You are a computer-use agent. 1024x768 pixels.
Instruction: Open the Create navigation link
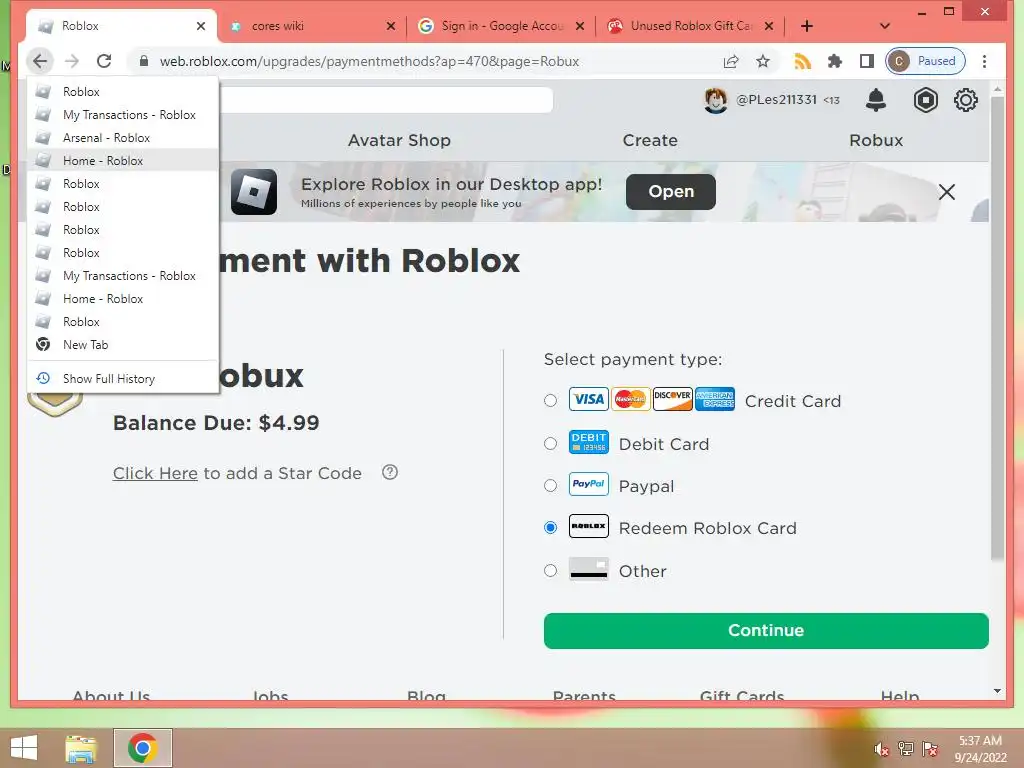point(650,140)
